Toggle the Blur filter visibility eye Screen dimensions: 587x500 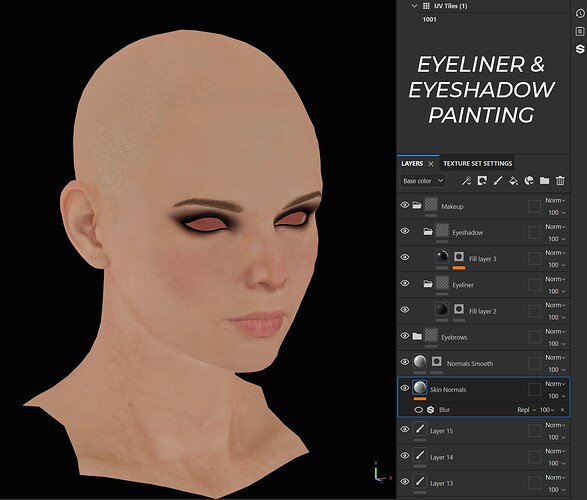(418, 410)
